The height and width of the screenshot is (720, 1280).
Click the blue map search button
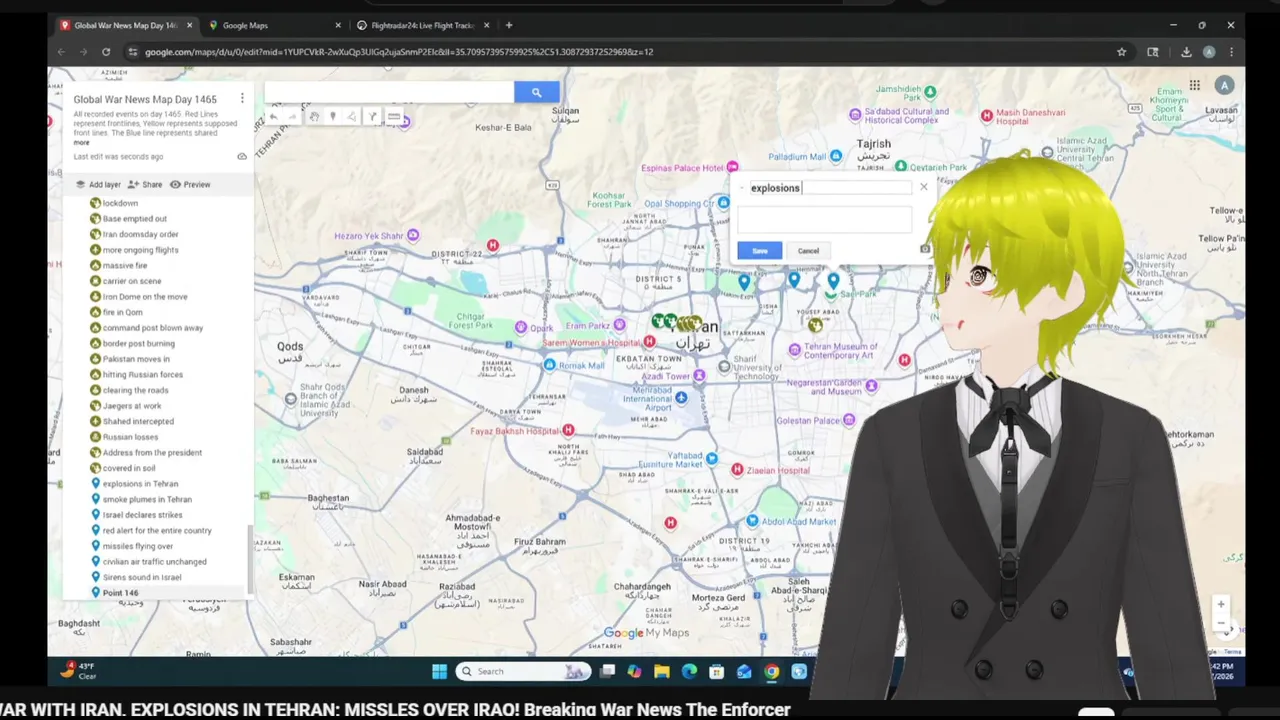coord(536,93)
